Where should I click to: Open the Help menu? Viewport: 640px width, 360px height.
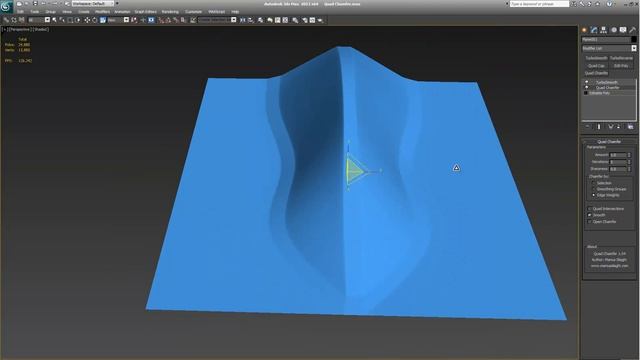235,12
